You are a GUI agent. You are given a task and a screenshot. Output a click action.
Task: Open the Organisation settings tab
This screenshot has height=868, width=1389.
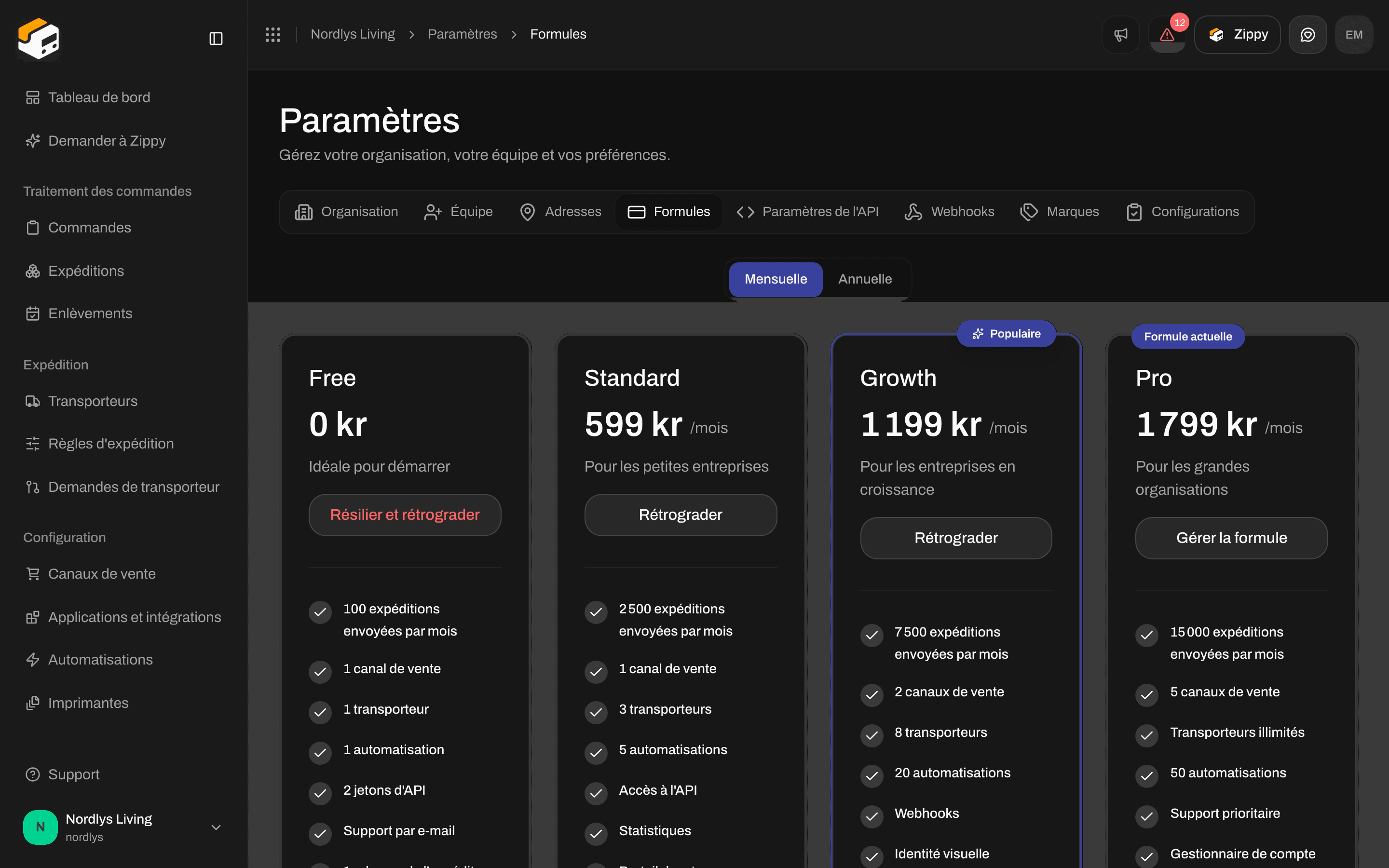[346, 212]
